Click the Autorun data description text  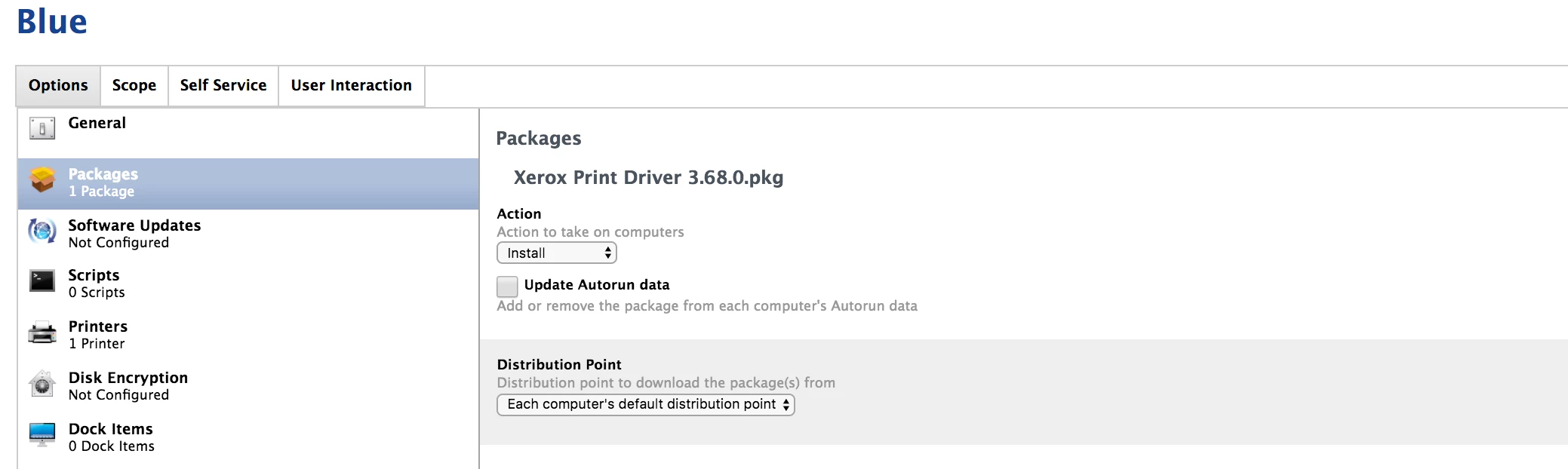(x=707, y=306)
